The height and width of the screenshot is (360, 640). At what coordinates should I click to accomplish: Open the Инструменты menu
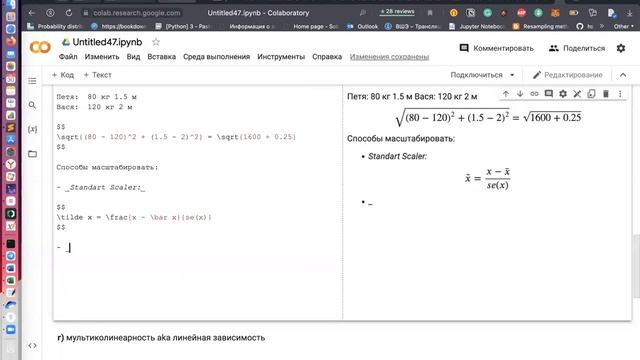281,57
